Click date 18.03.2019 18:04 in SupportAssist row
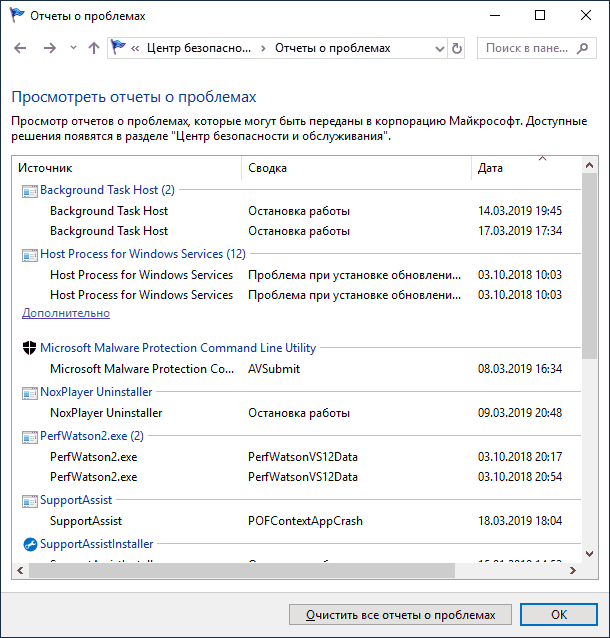Screen dimensions: 610x638 520,521
